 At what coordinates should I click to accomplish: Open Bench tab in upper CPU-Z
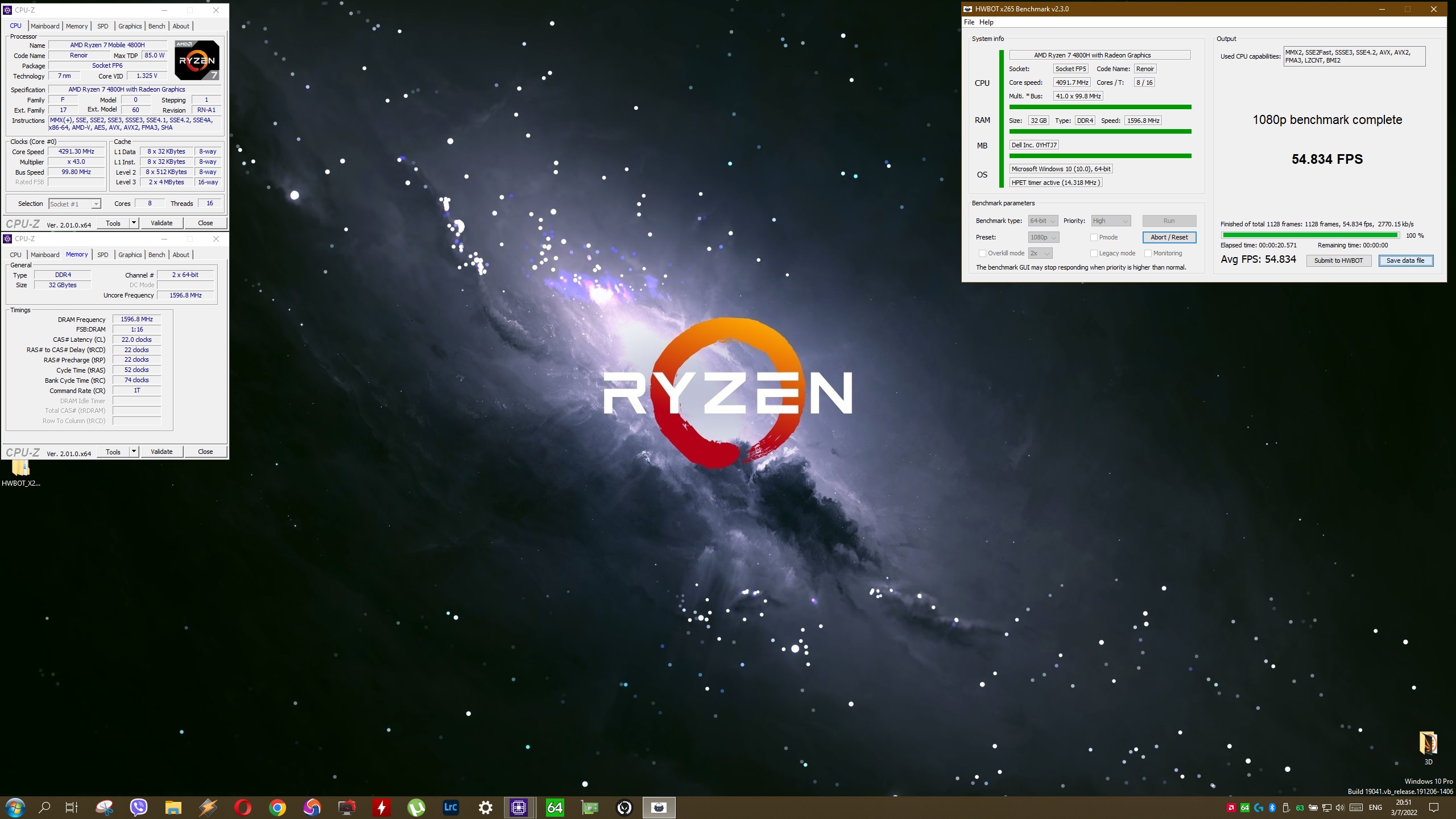tap(156, 26)
